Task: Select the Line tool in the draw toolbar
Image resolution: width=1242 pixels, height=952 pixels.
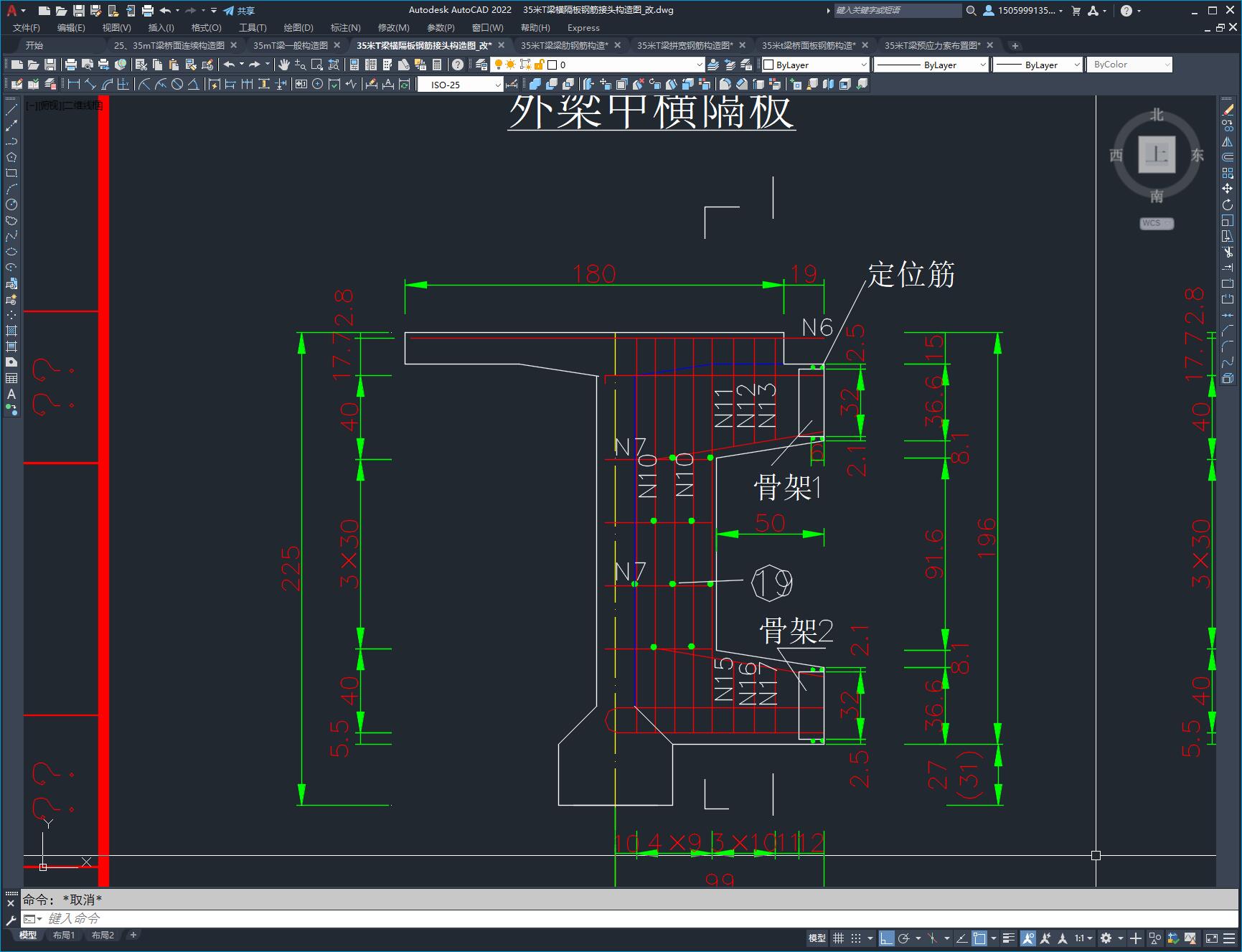Action: pyautogui.click(x=11, y=110)
